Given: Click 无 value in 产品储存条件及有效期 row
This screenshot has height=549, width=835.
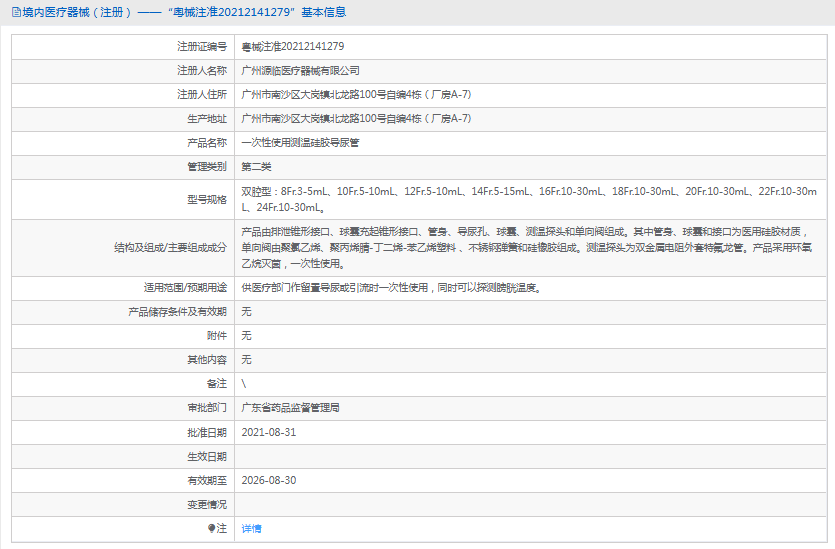Looking at the screenshot, I should pyautogui.click(x=246, y=312).
